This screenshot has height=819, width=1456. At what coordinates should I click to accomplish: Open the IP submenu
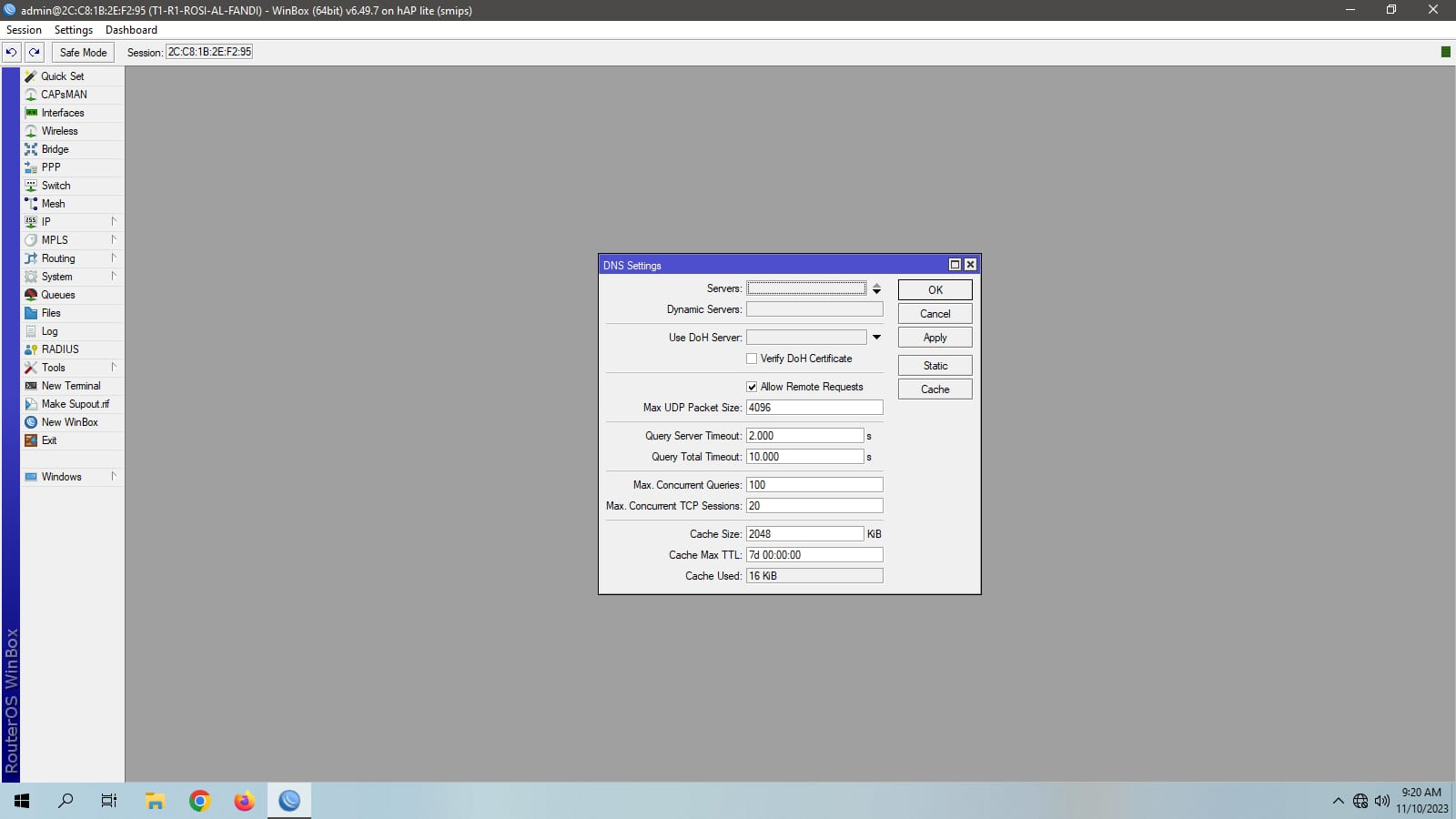point(72,222)
